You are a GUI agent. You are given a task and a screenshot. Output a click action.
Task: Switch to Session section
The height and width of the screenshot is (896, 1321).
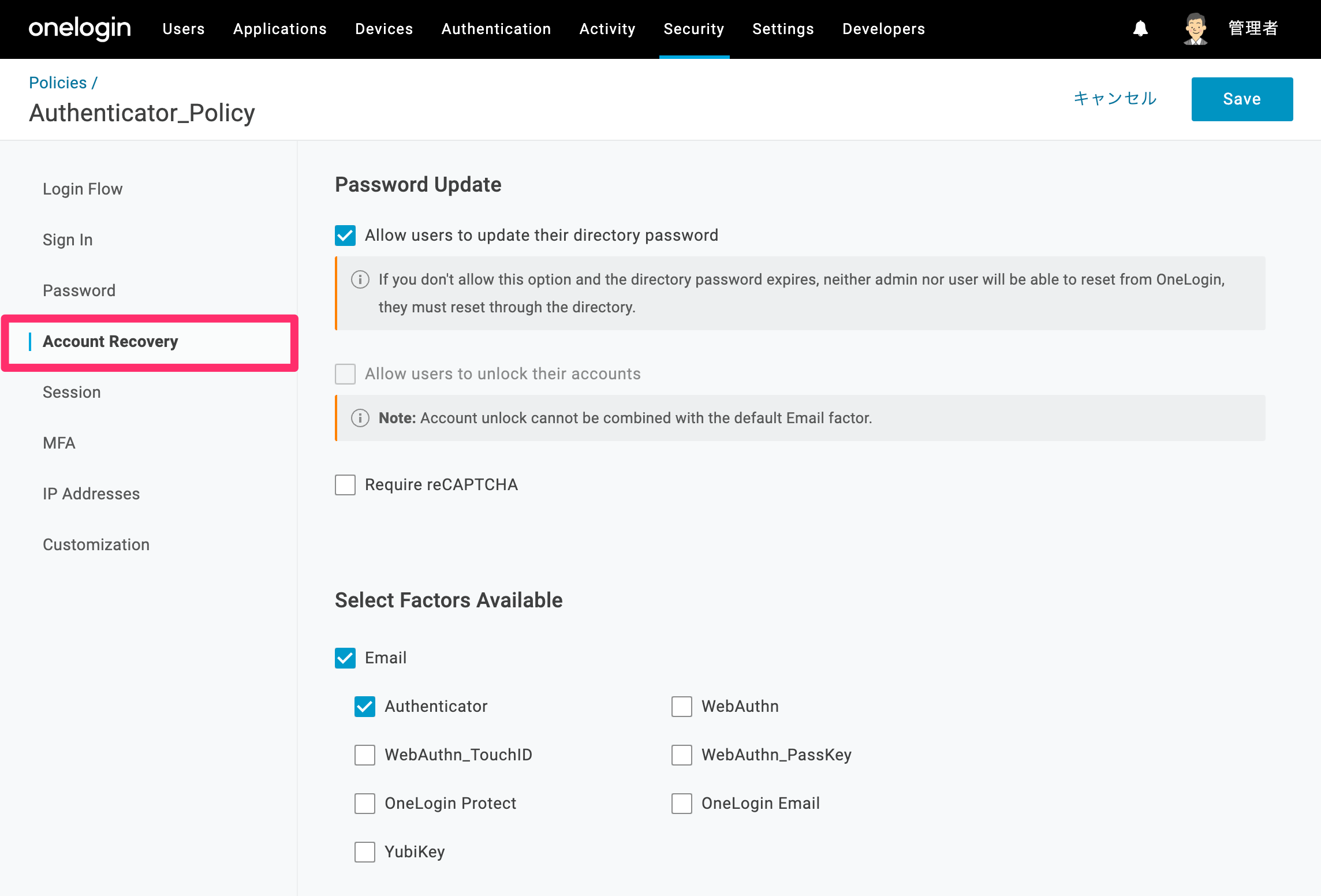click(72, 393)
